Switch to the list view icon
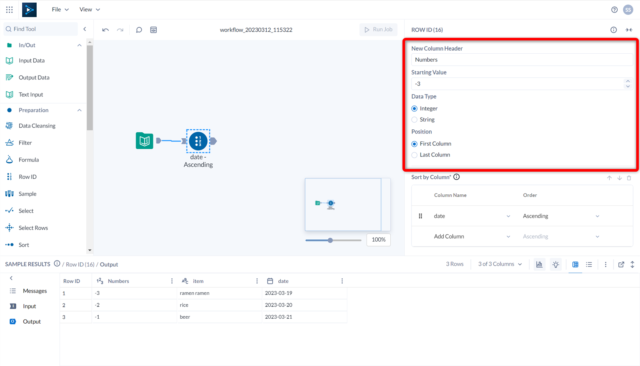Viewport: 640px width, 366px height. coord(589,264)
